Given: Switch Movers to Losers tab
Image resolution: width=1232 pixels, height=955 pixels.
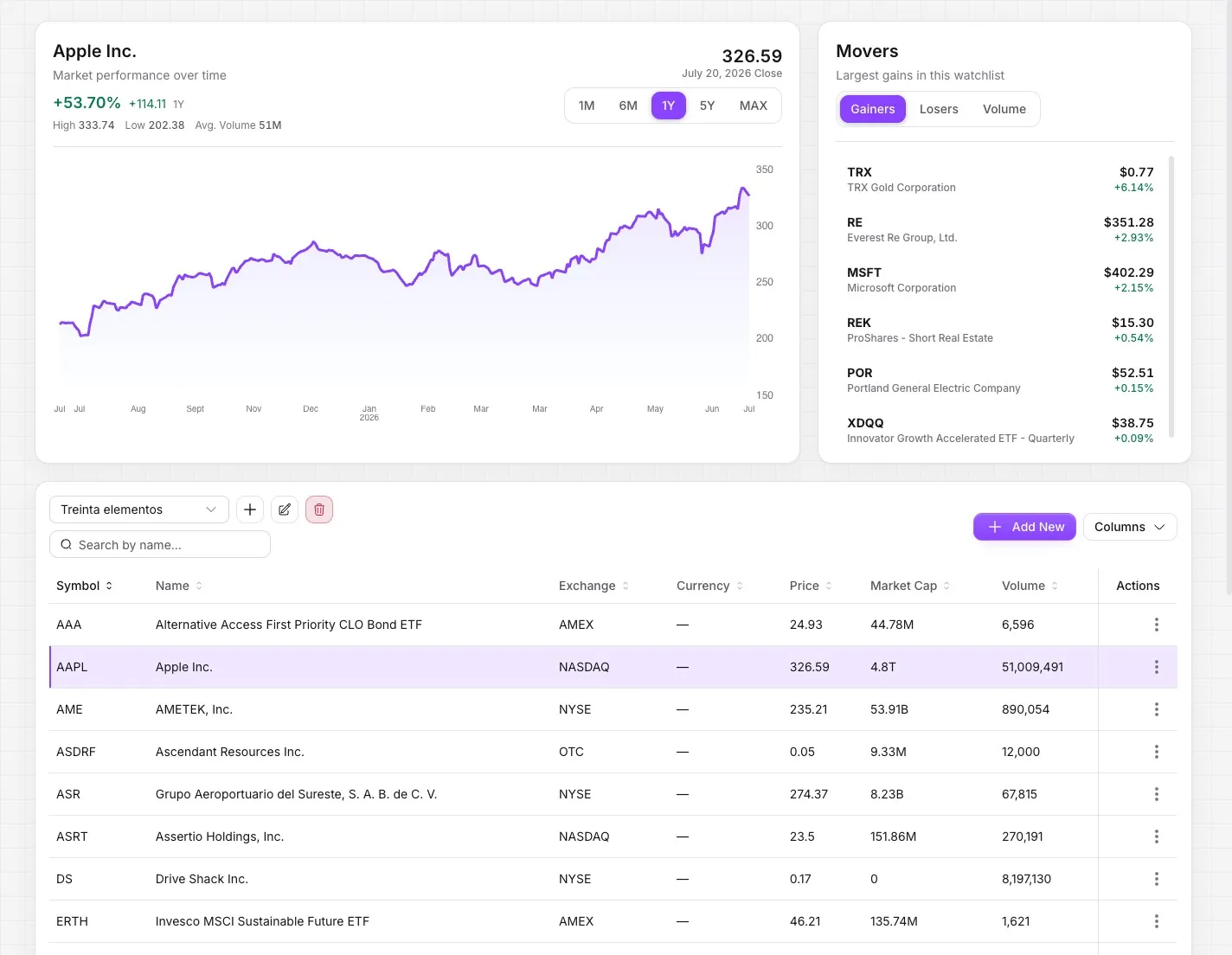Looking at the screenshot, I should [x=939, y=109].
